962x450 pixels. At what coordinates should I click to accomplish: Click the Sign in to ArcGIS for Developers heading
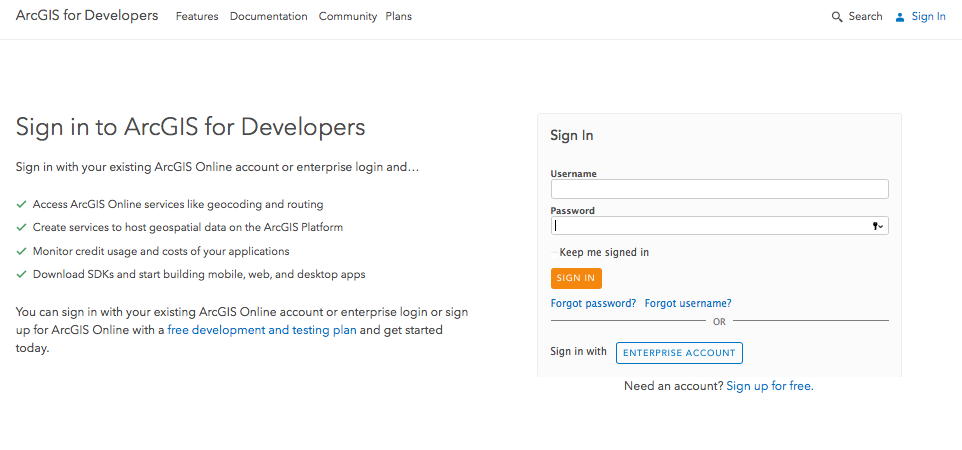pyautogui.click(x=191, y=127)
